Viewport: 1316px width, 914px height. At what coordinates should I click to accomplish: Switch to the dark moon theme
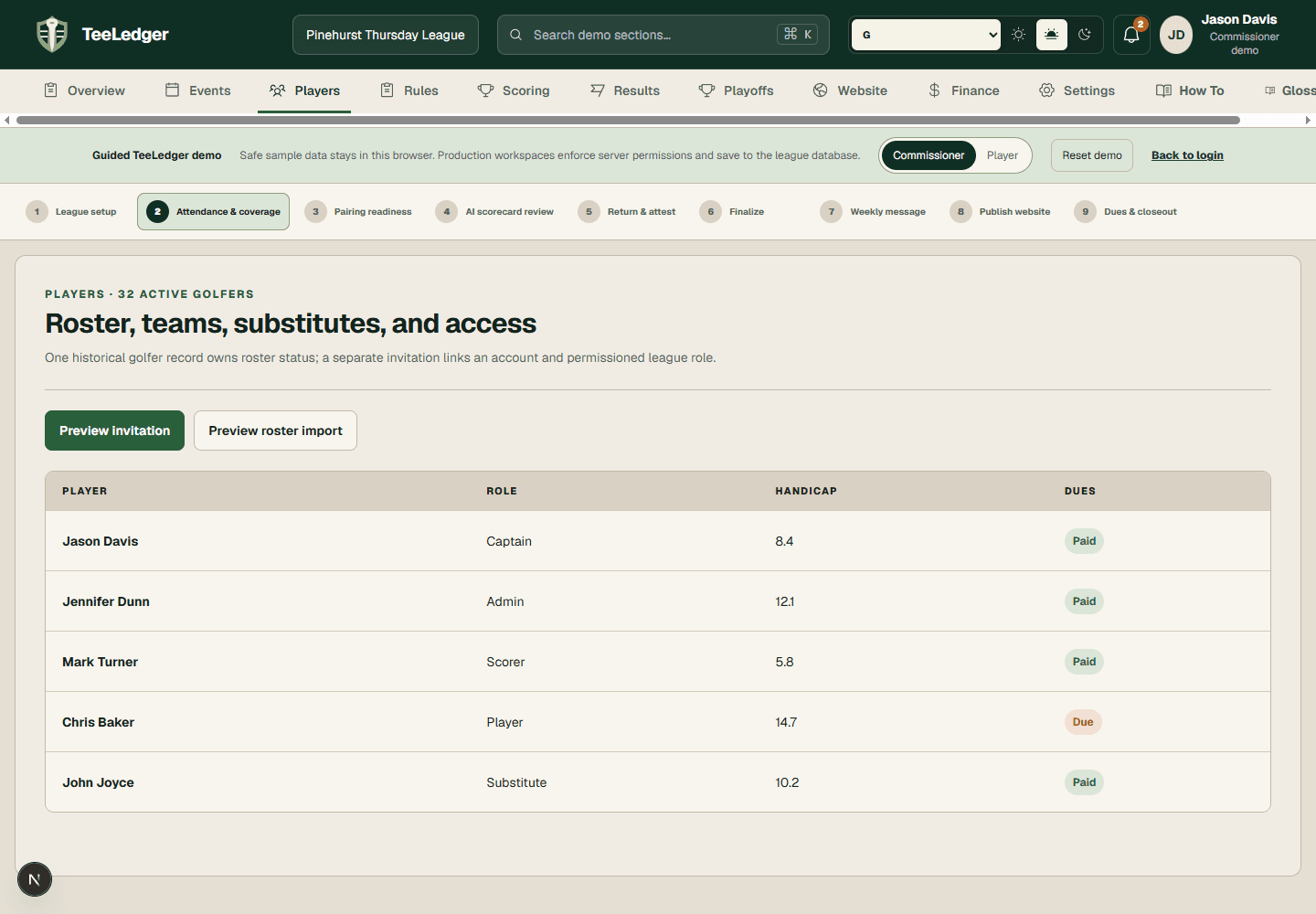[1085, 35]
